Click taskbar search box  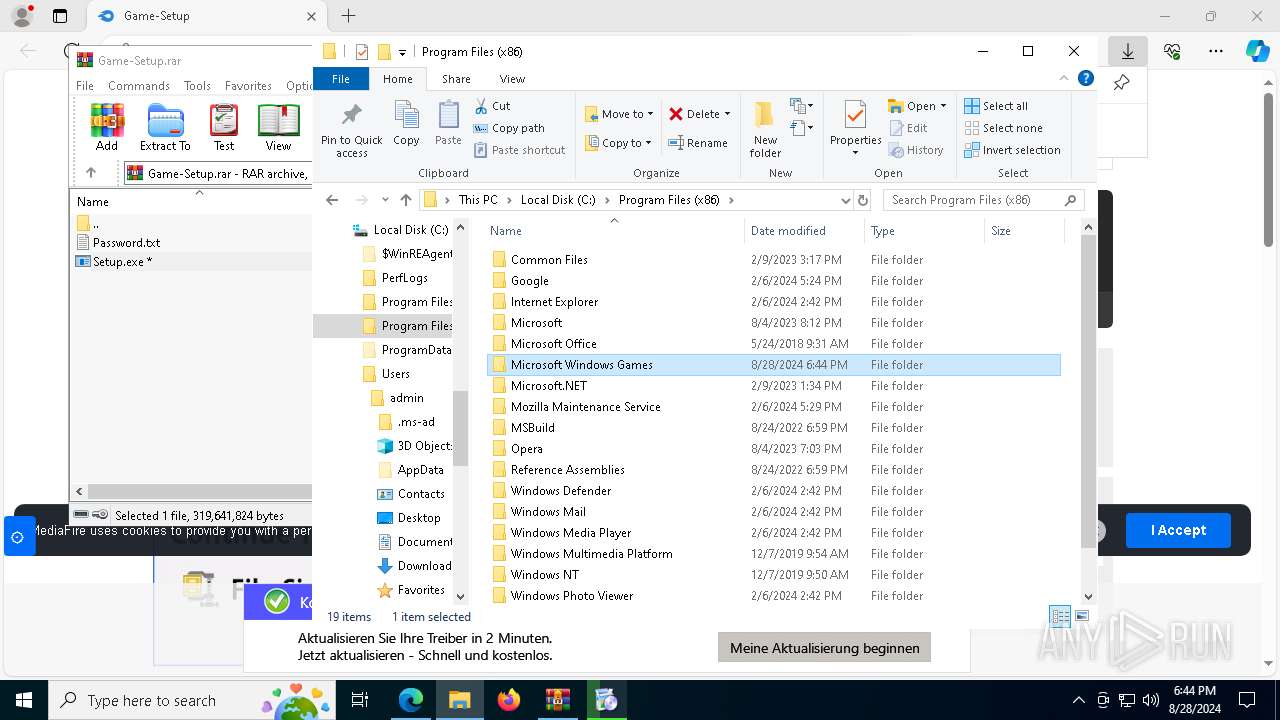194,700
